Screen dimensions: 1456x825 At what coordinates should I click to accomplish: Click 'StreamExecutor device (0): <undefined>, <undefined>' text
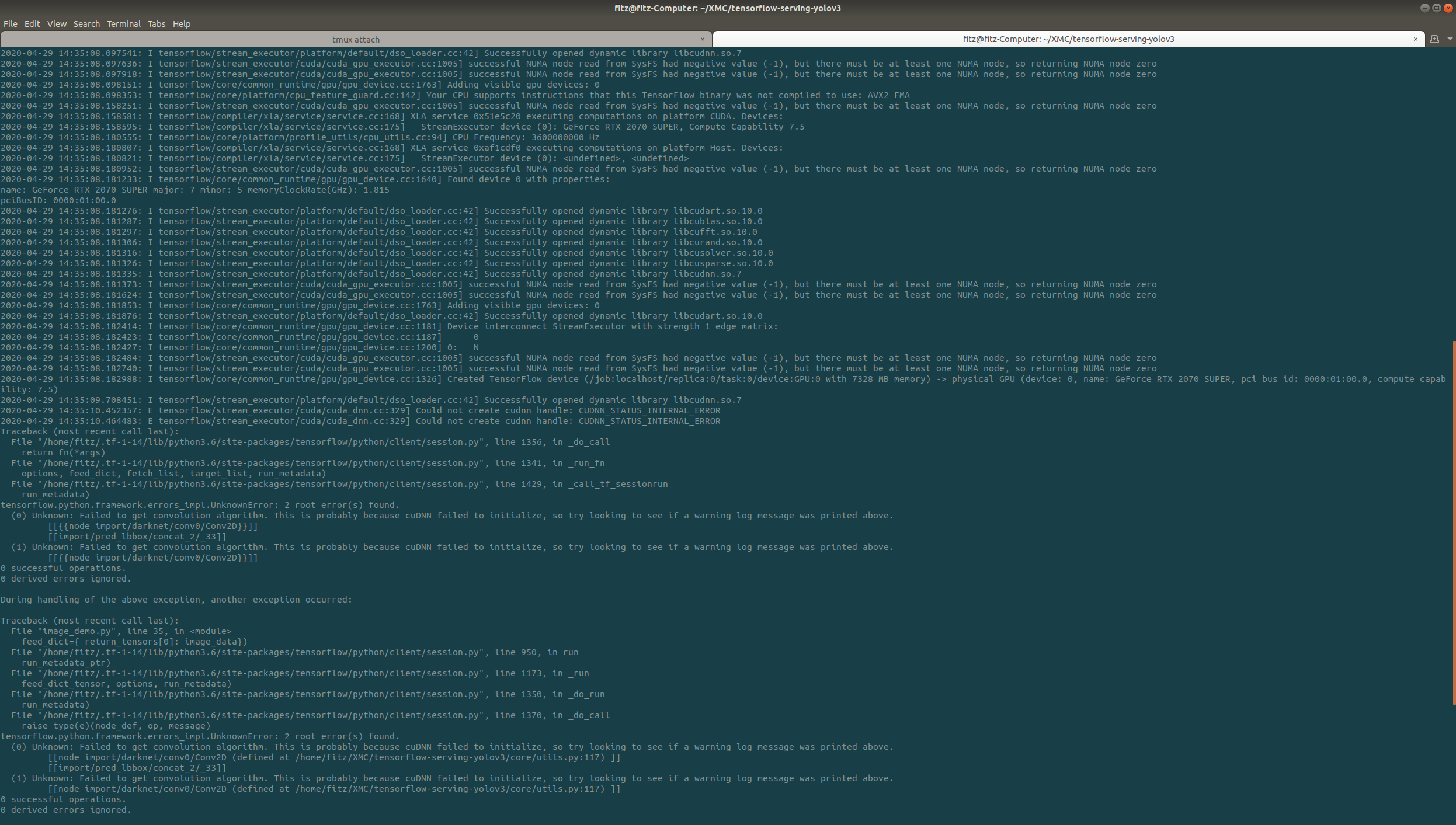(x=555, y=158)
